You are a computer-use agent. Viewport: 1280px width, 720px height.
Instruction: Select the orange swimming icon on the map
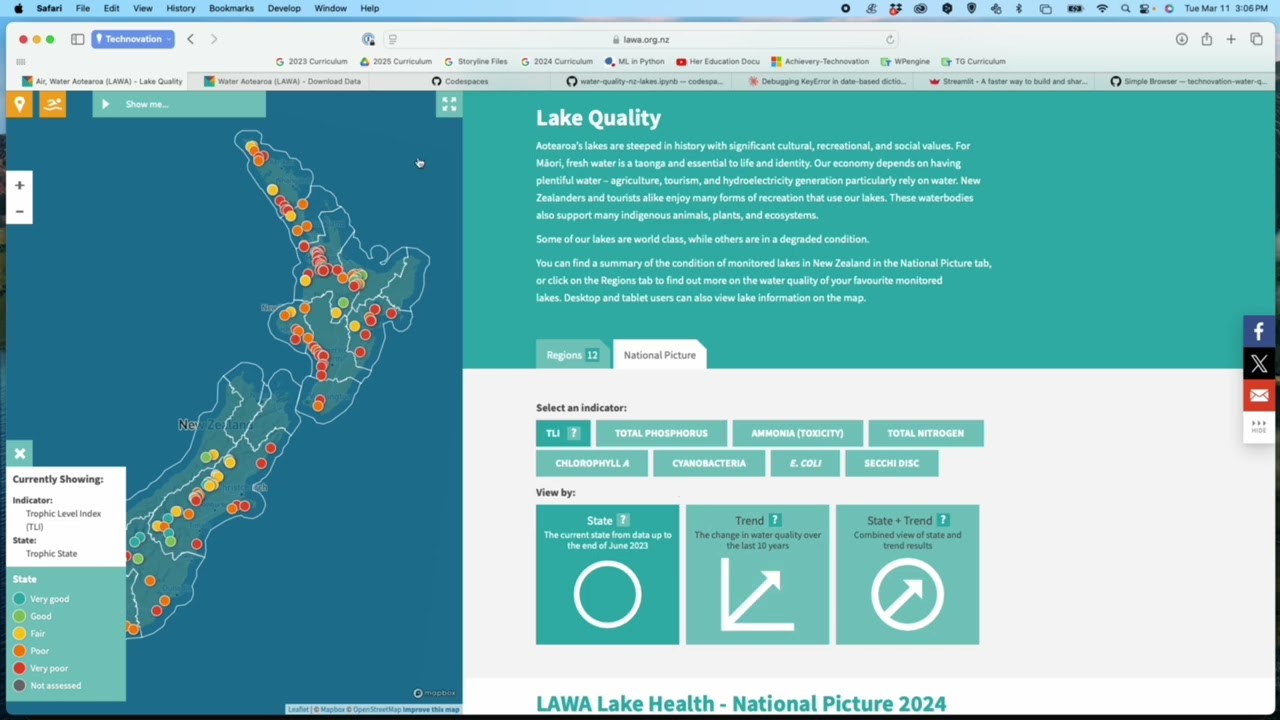pos(52,104)
